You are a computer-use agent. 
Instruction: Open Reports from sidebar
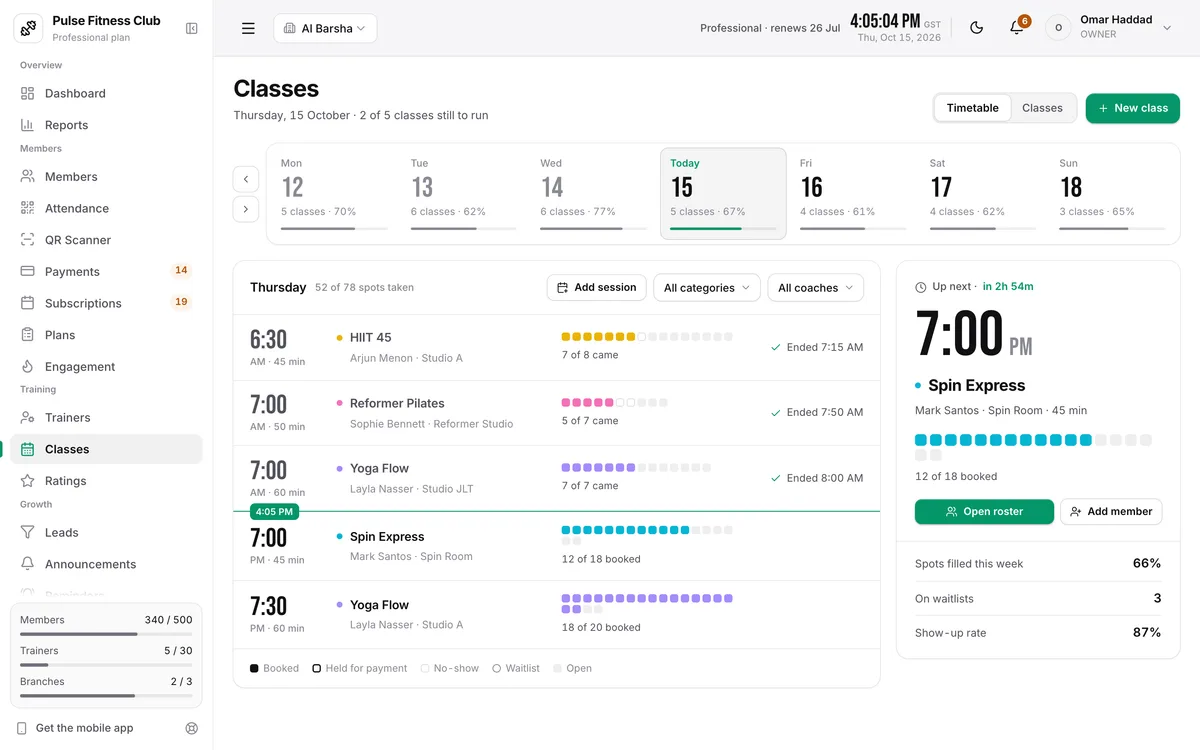click(106, 125)
